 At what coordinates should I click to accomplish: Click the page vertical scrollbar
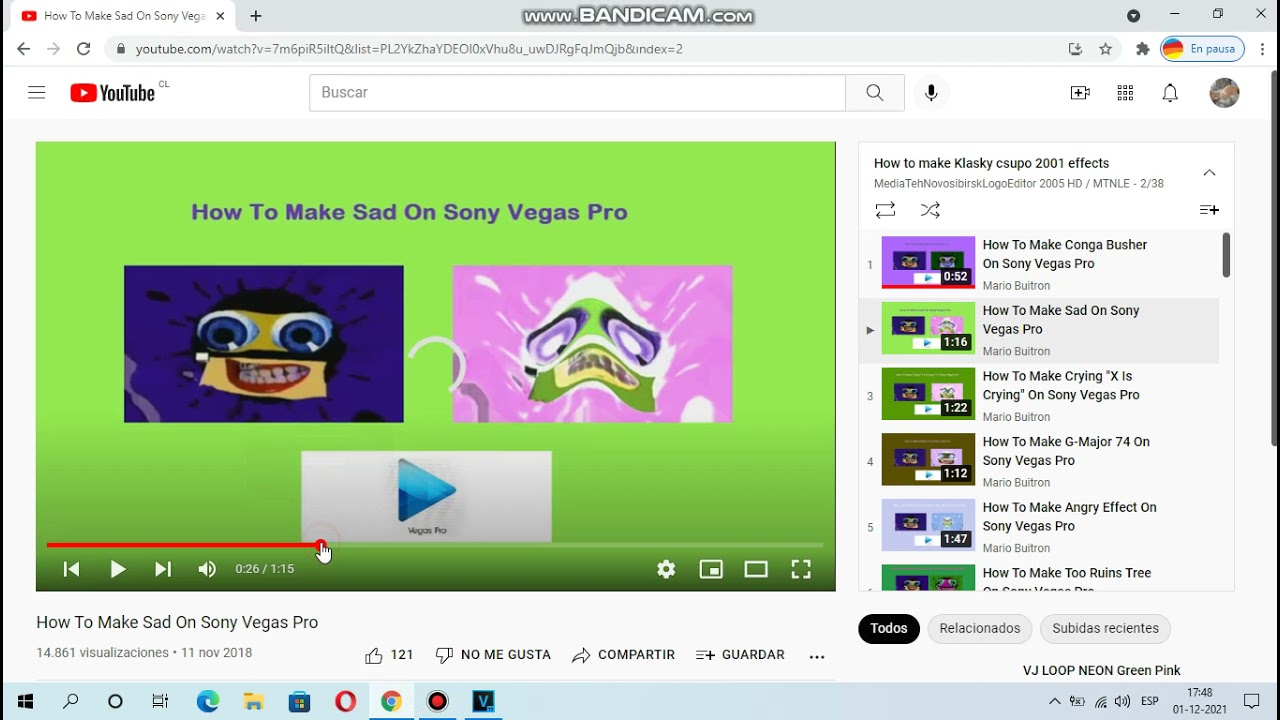click(1273, 258)
